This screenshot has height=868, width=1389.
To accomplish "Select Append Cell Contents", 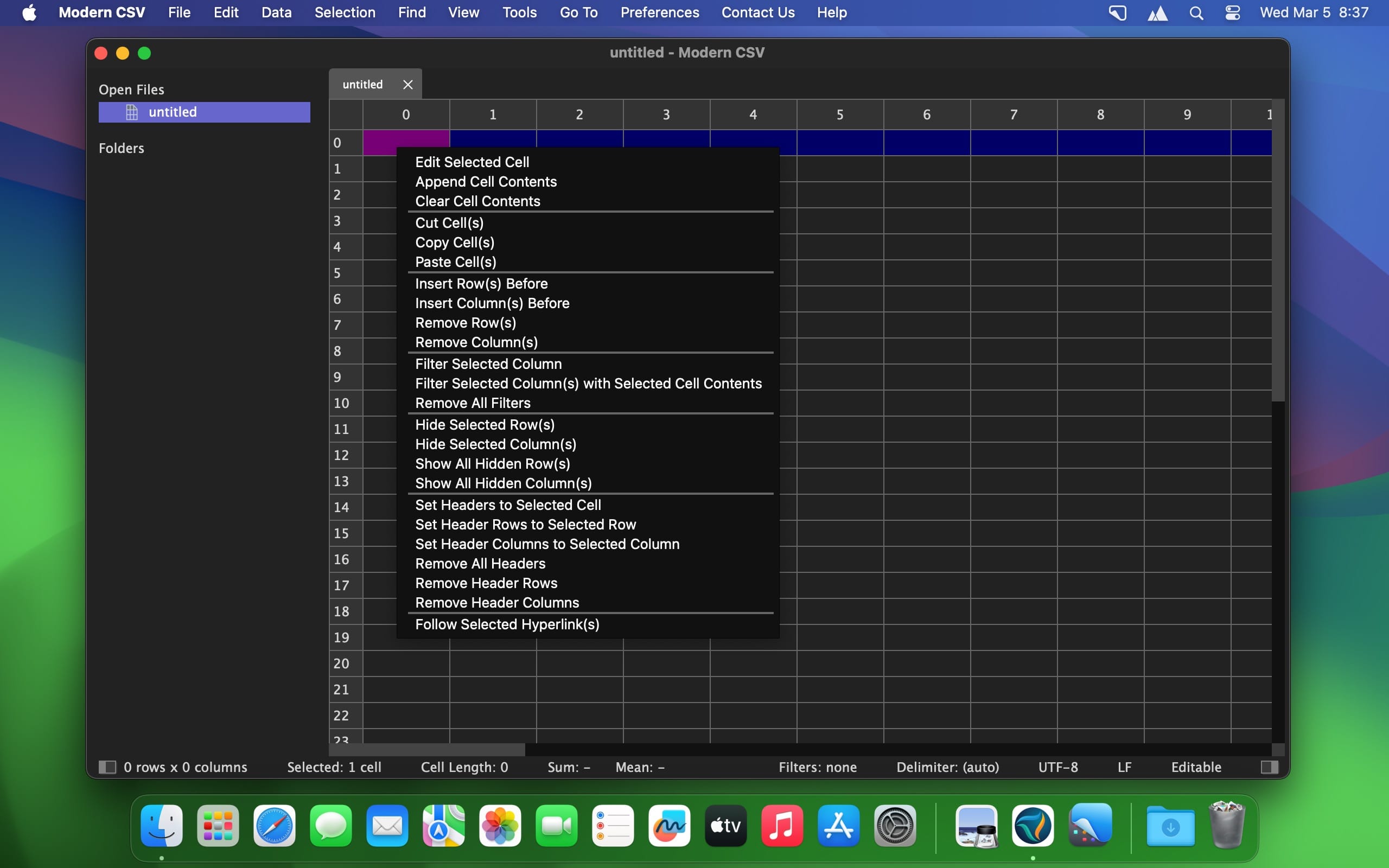I will click(x=486, y=181).
